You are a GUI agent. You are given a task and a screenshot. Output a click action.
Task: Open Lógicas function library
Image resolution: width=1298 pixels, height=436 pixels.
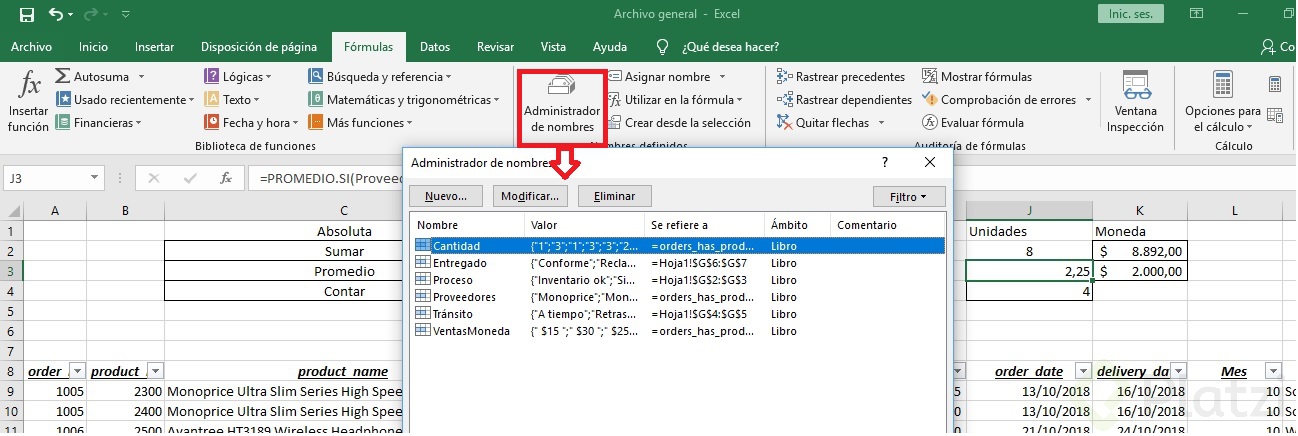click(238, 76)
